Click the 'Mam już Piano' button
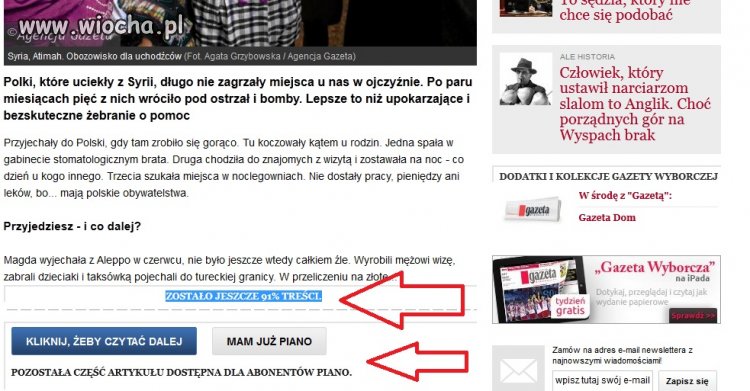This screenshot has width=750, height=391. click(269, 341)
